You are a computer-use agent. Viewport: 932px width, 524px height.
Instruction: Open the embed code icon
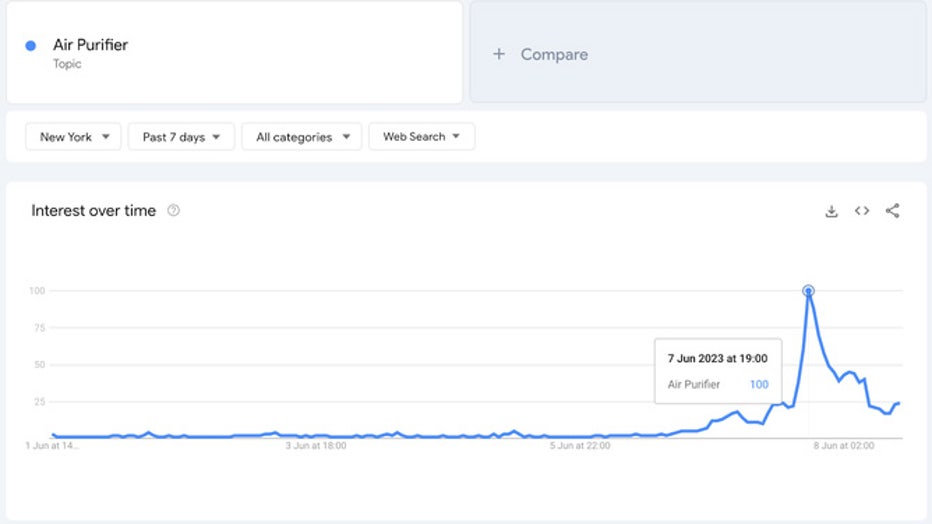coord(862,211)
